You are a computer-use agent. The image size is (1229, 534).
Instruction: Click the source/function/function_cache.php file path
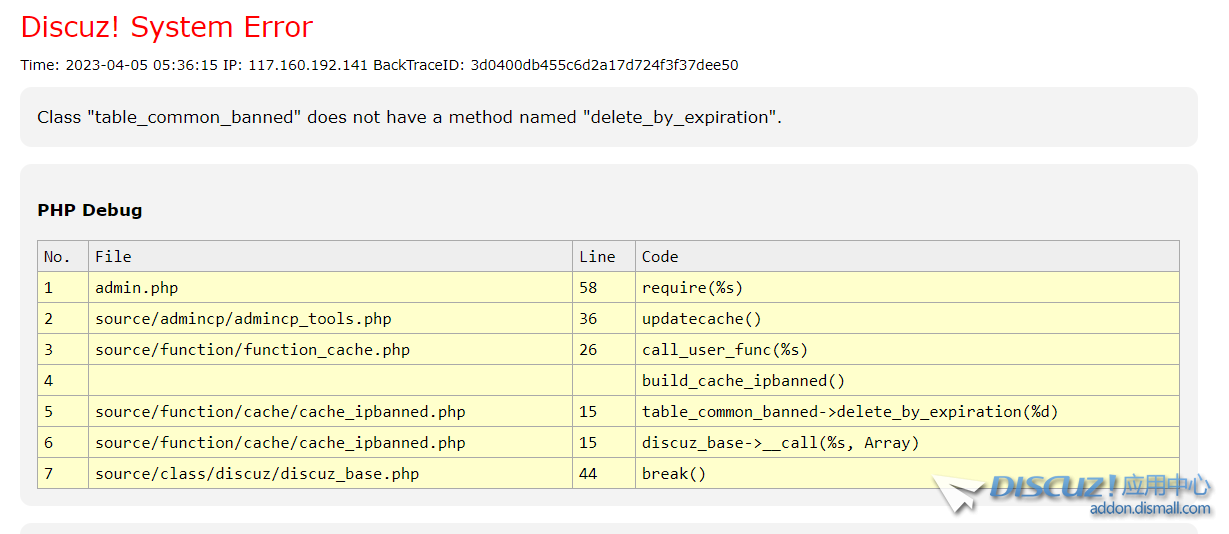pyautogui.click(x=252, y=350)
